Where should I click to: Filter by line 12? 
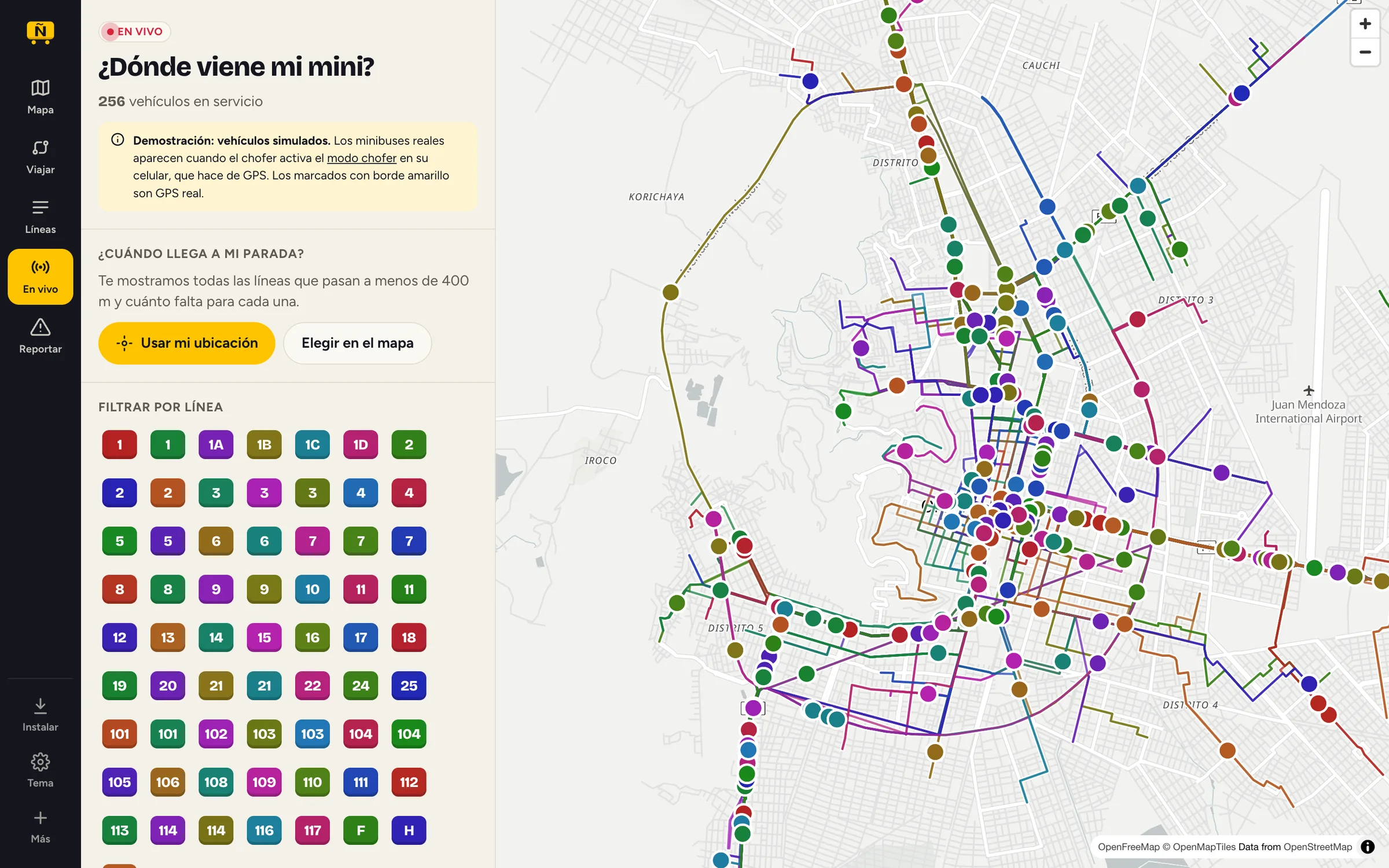coord(119,638)
